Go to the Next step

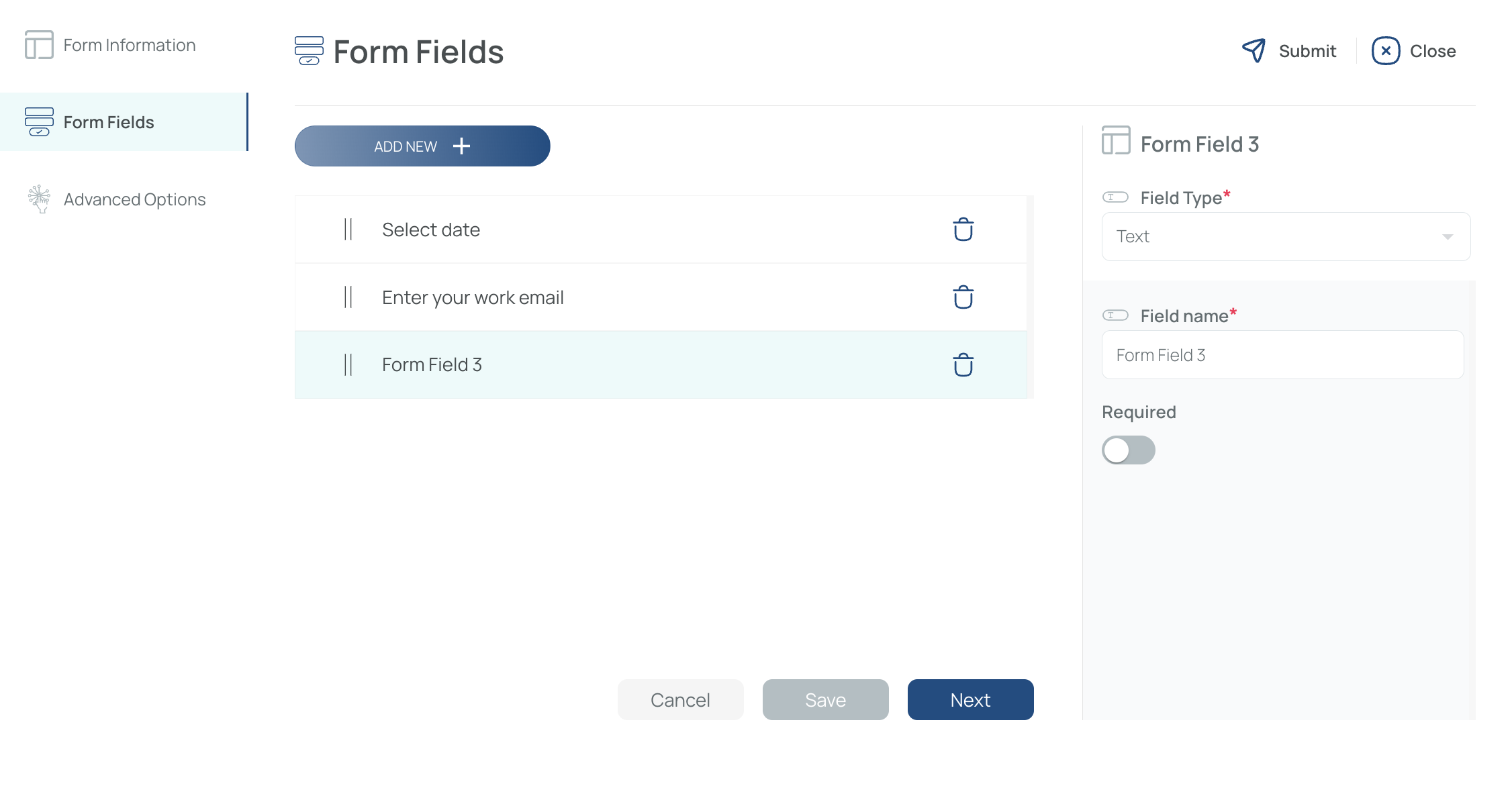[970, 699]
